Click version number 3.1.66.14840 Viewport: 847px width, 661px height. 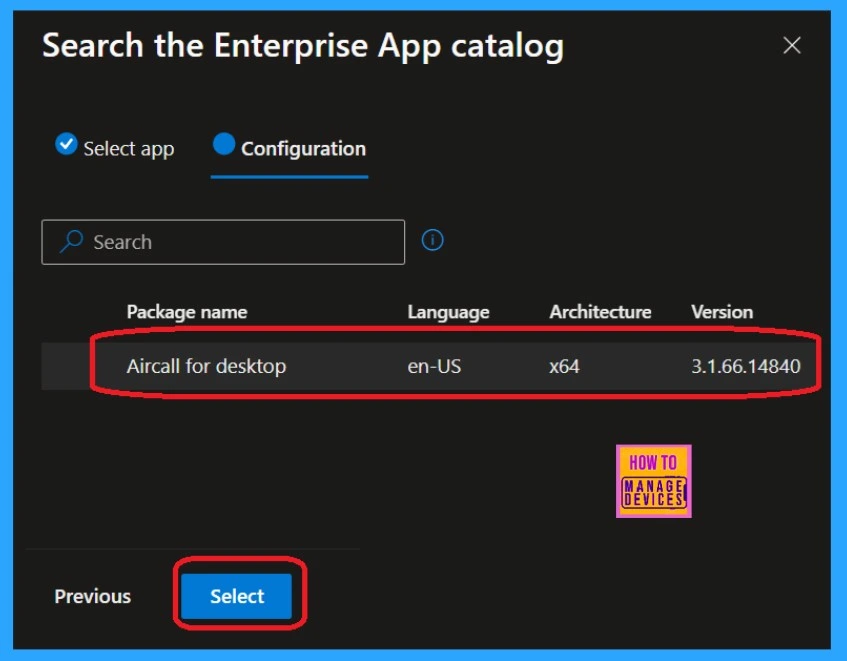point(746,366)
